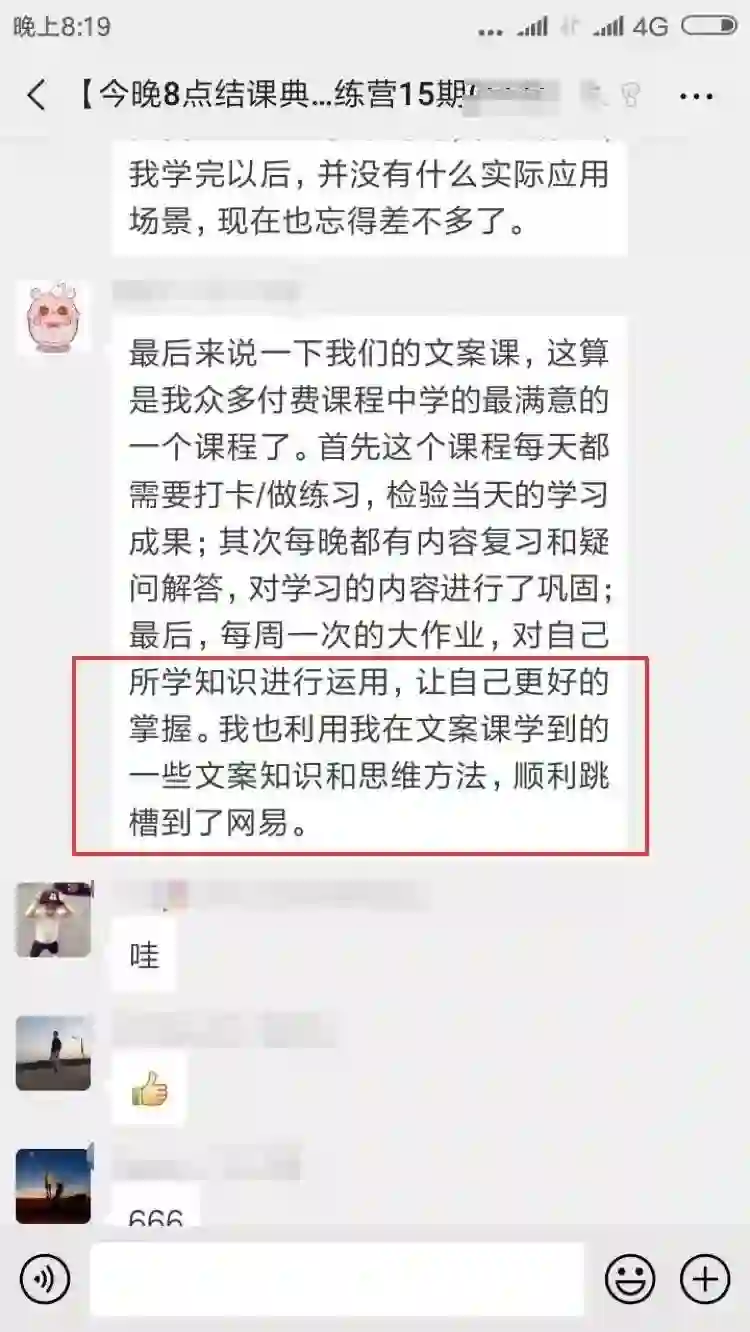Tap the blurred sender name above pig message

click(x=205, y=291)
